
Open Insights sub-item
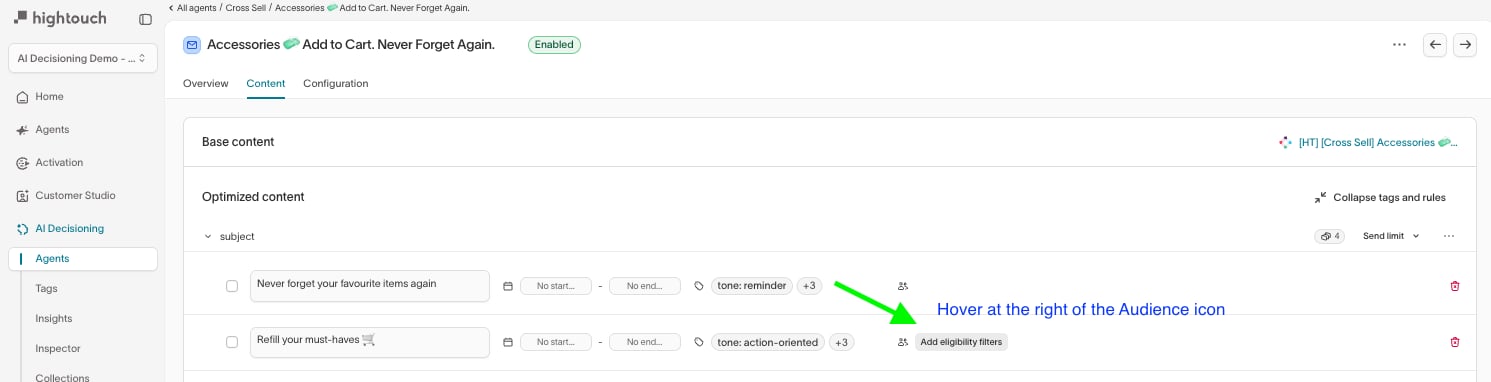(53, 319)
